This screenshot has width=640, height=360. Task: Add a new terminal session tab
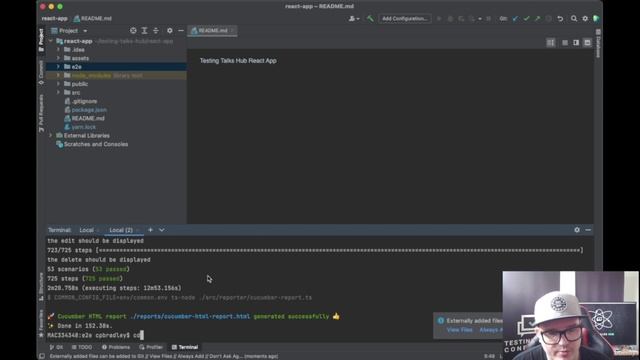tap(150, 230)
